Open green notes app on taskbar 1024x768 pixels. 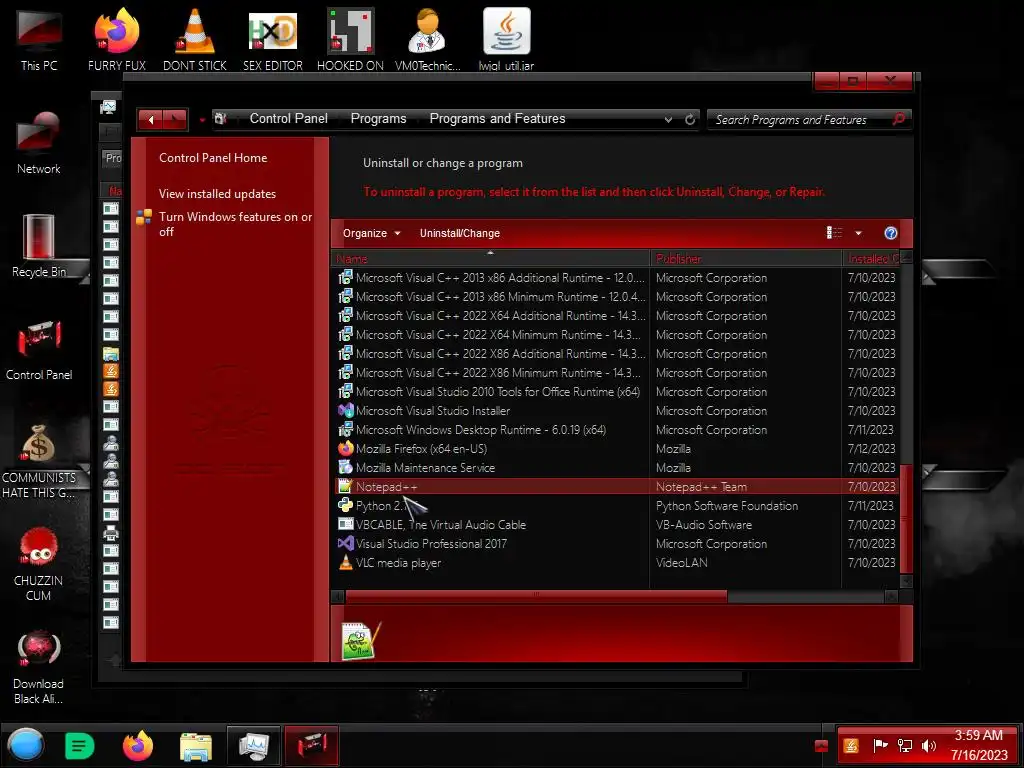pyautogui.click(x=80, y=746)
